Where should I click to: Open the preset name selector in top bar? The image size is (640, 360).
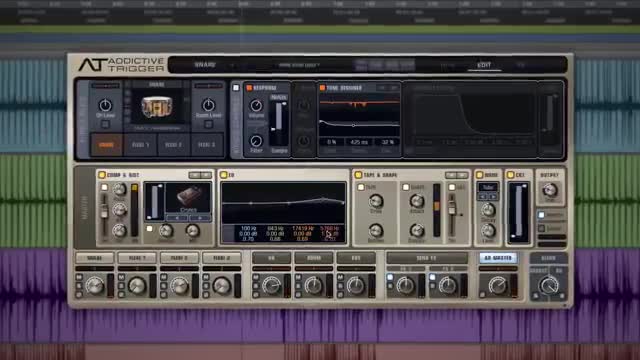[299, 65]
